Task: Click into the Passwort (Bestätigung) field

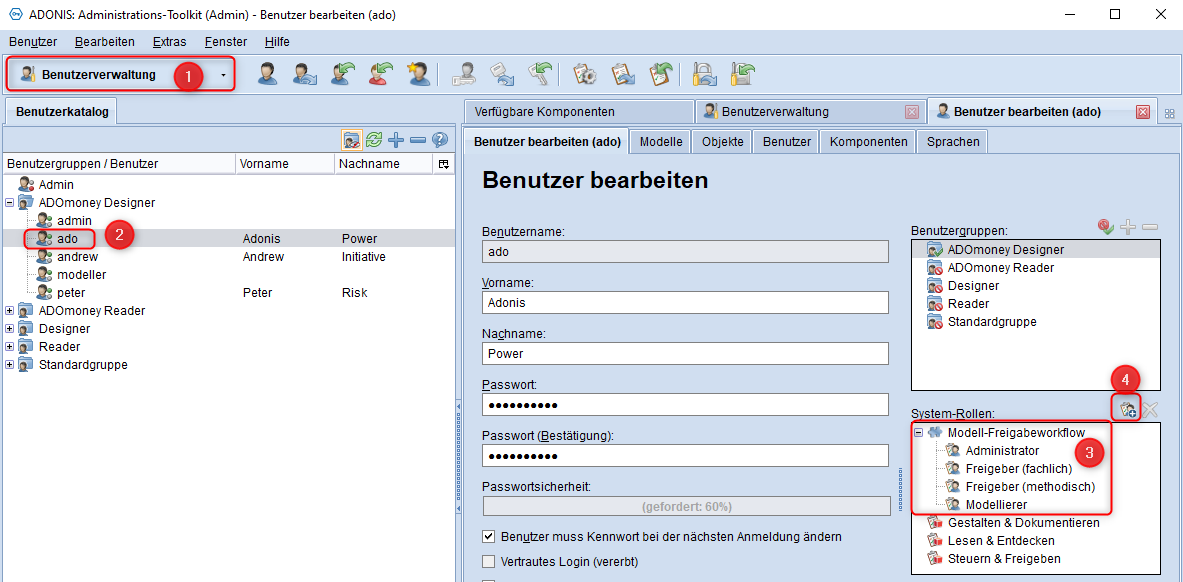Action: click(686, 456)
